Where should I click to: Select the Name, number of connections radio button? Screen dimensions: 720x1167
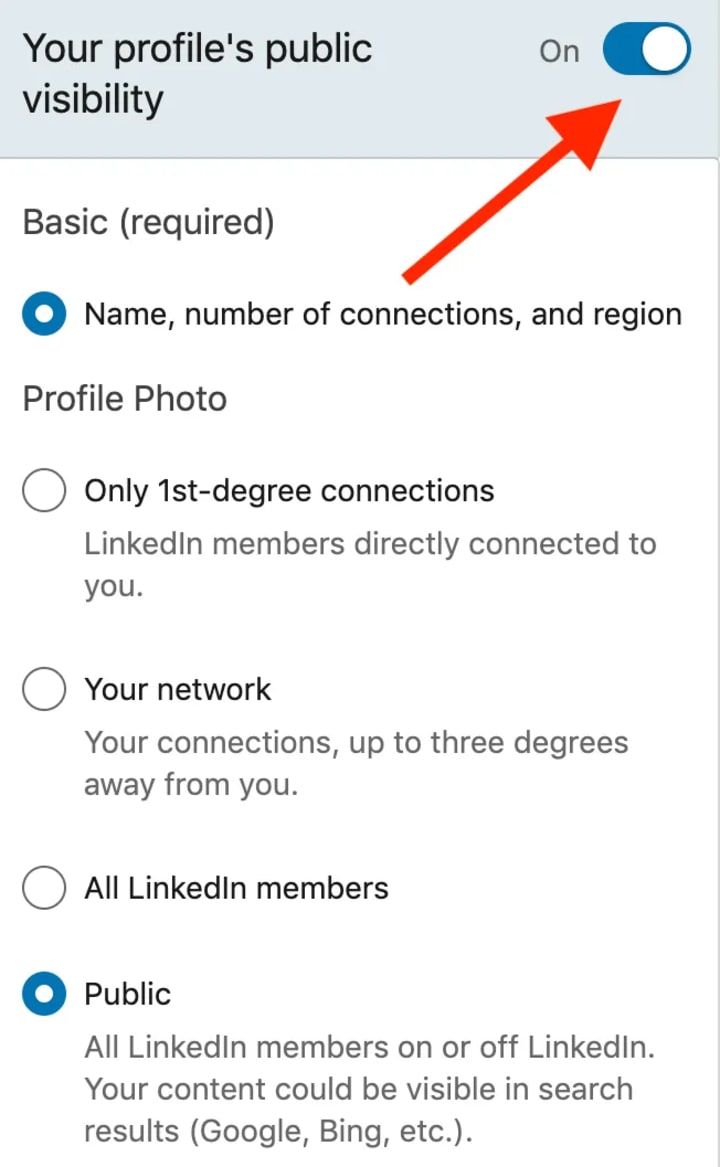coord(44,315)
